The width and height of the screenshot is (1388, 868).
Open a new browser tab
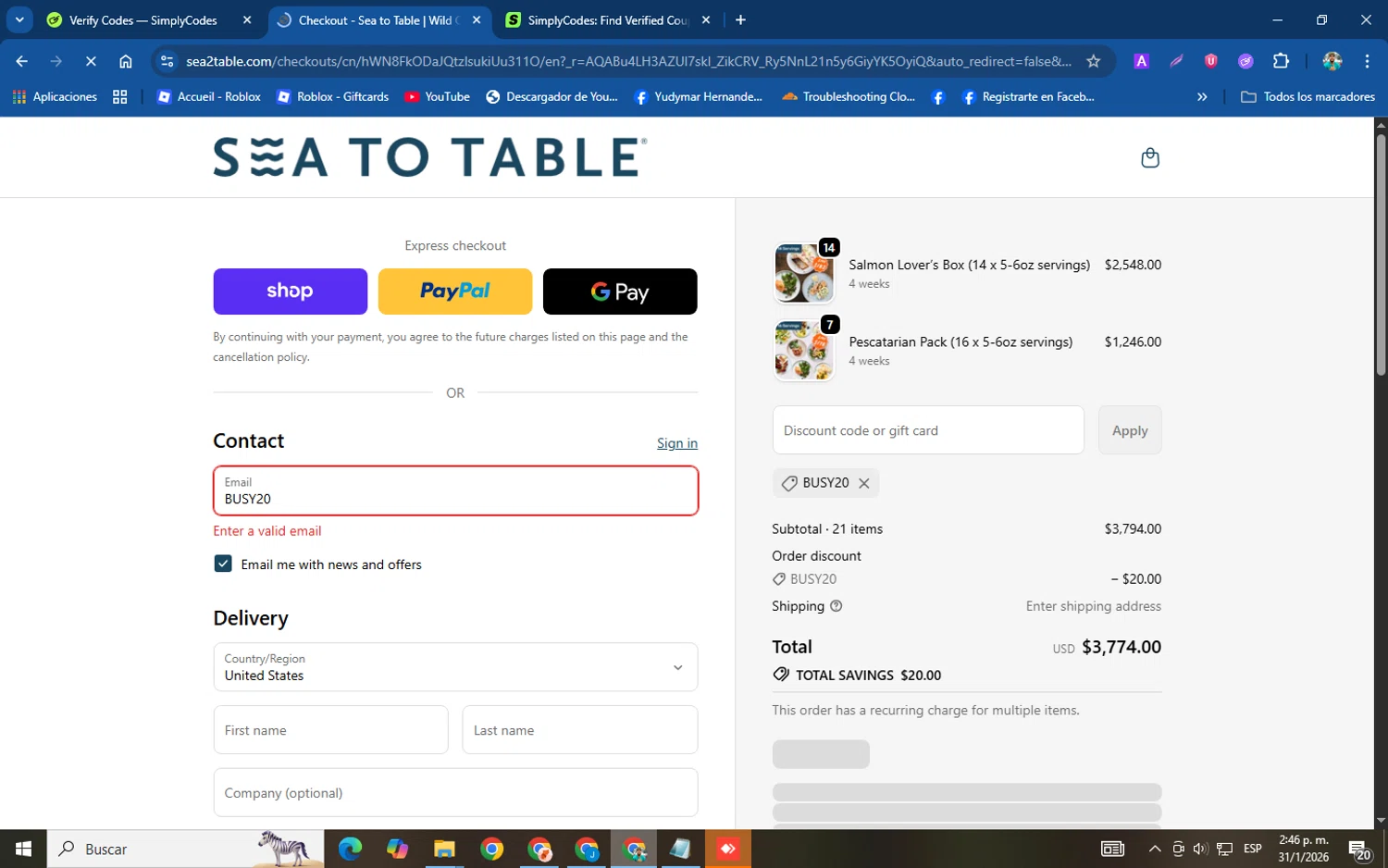(740, 20)
